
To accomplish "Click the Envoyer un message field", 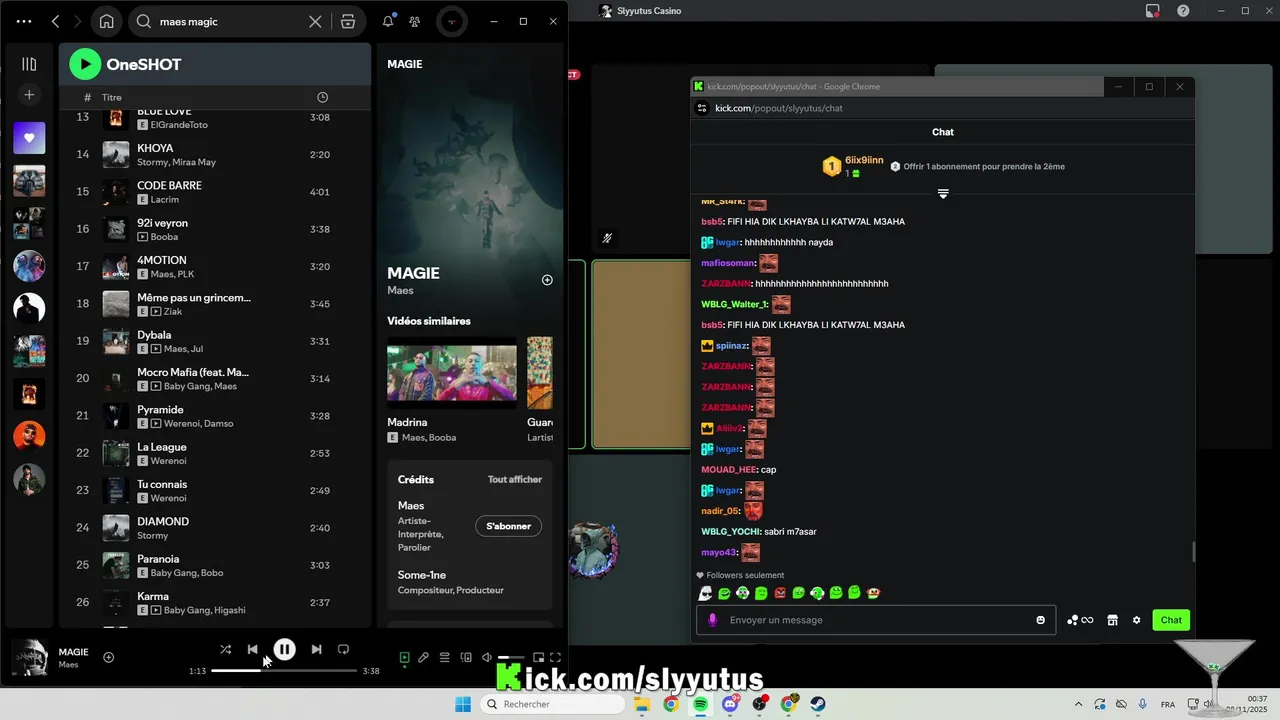I will point(875,620).
